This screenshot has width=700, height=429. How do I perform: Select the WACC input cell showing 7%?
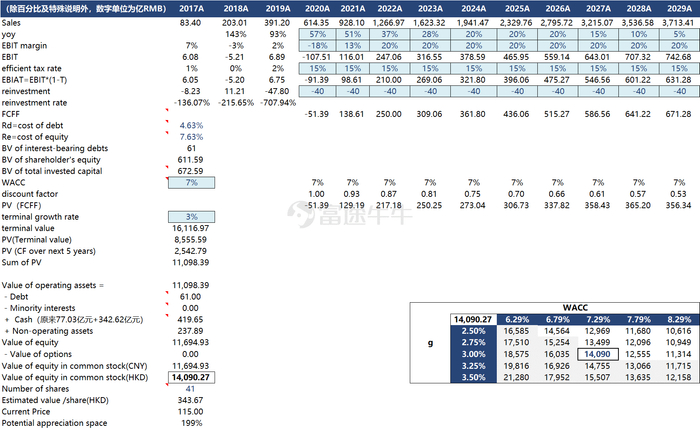pos(192,183)
